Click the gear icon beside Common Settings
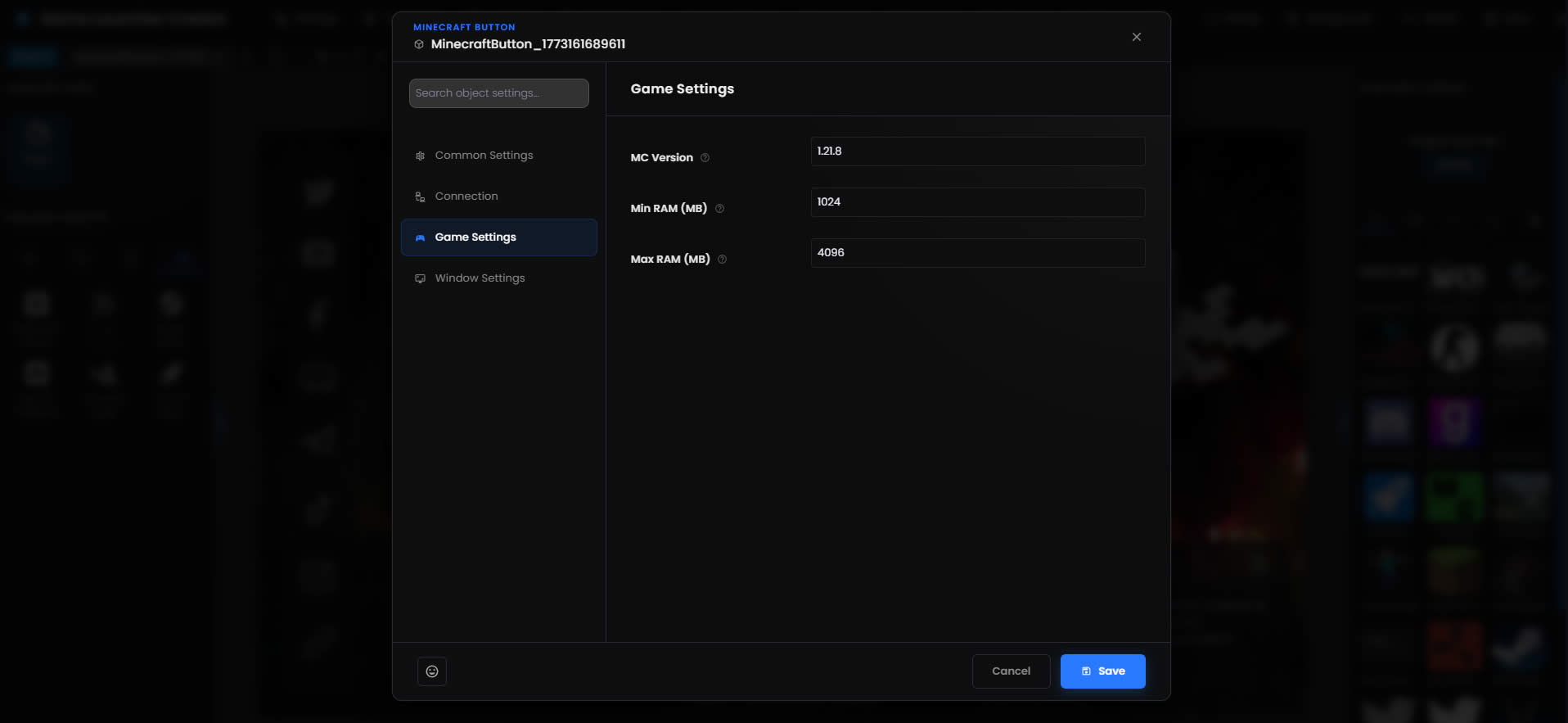Viewport: 1568px width, 723px height. 420,156
